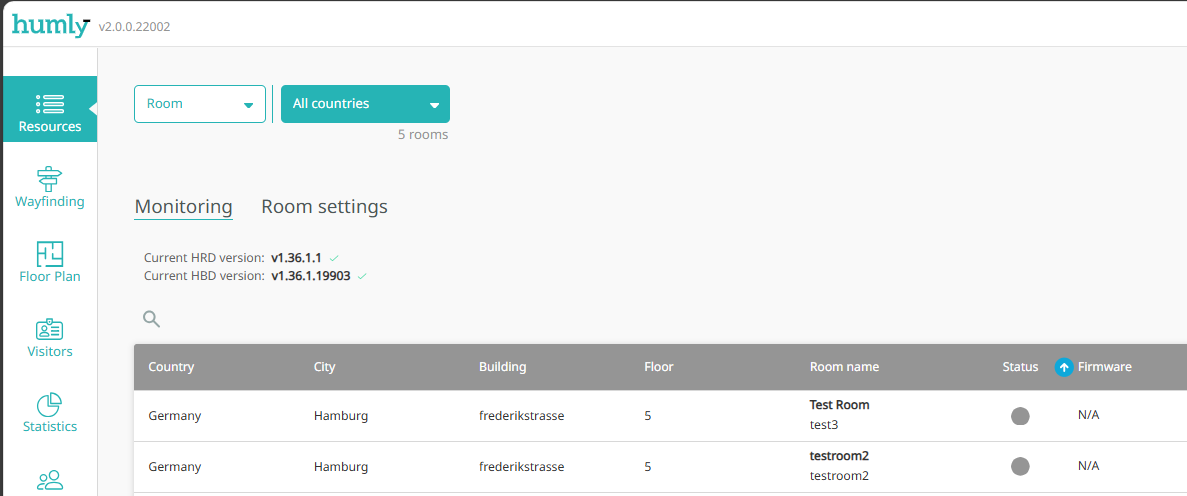Go to Floor Plan section

[49, 254]
